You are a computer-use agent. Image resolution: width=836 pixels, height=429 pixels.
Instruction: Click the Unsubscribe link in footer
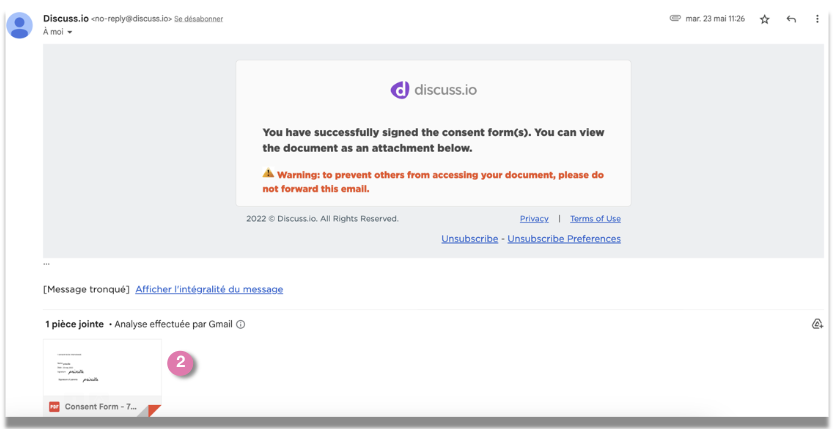coord(469,239)
